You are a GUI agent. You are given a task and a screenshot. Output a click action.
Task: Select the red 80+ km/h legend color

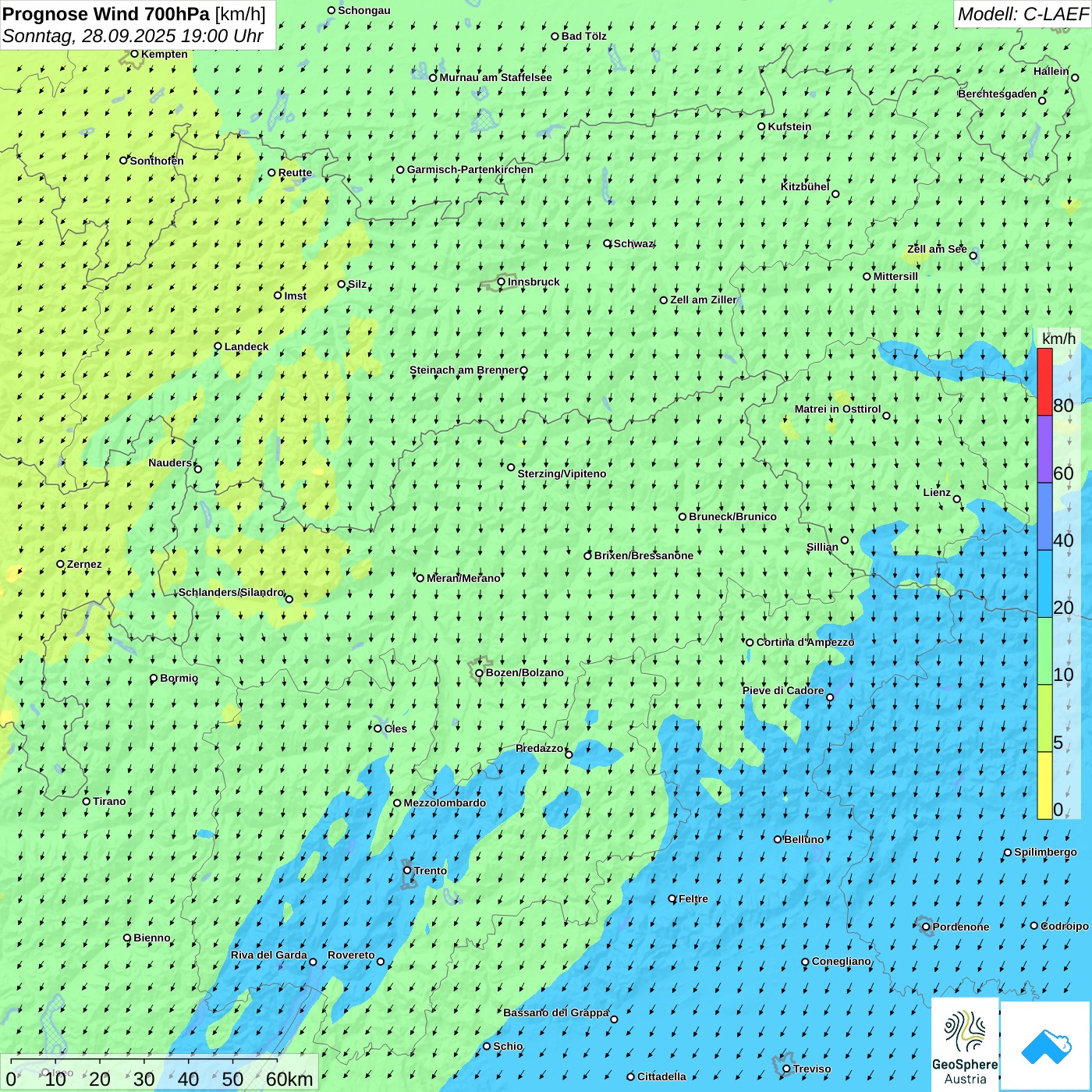pos(1044,381)
